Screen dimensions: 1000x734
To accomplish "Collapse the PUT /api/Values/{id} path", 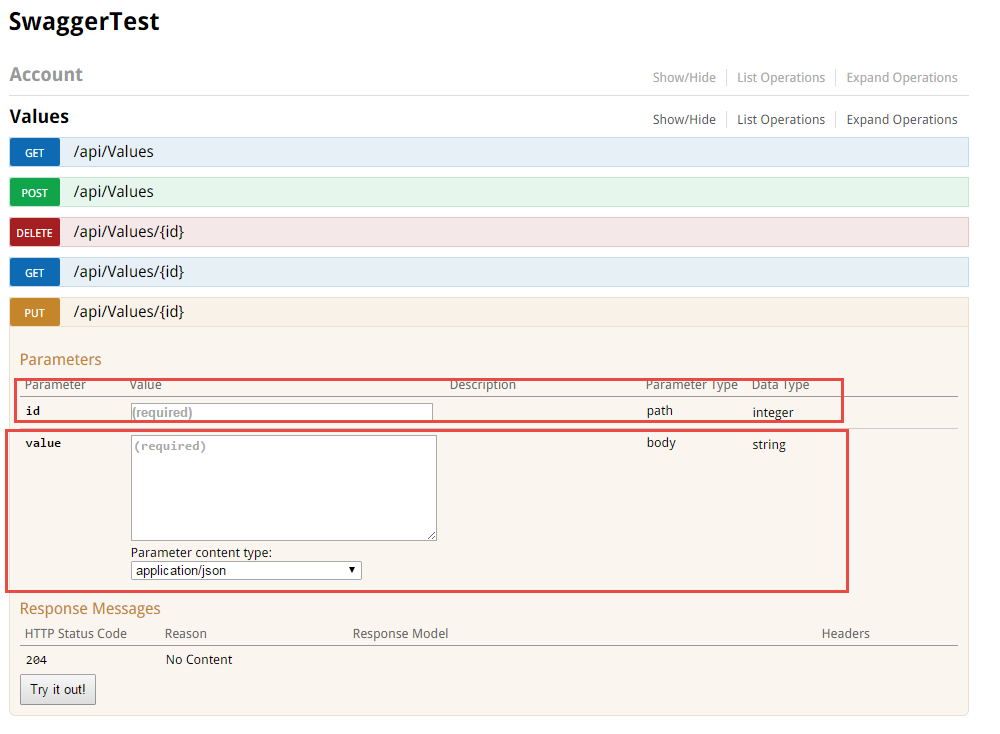I will pyautogui.click(x=129, y=312).
